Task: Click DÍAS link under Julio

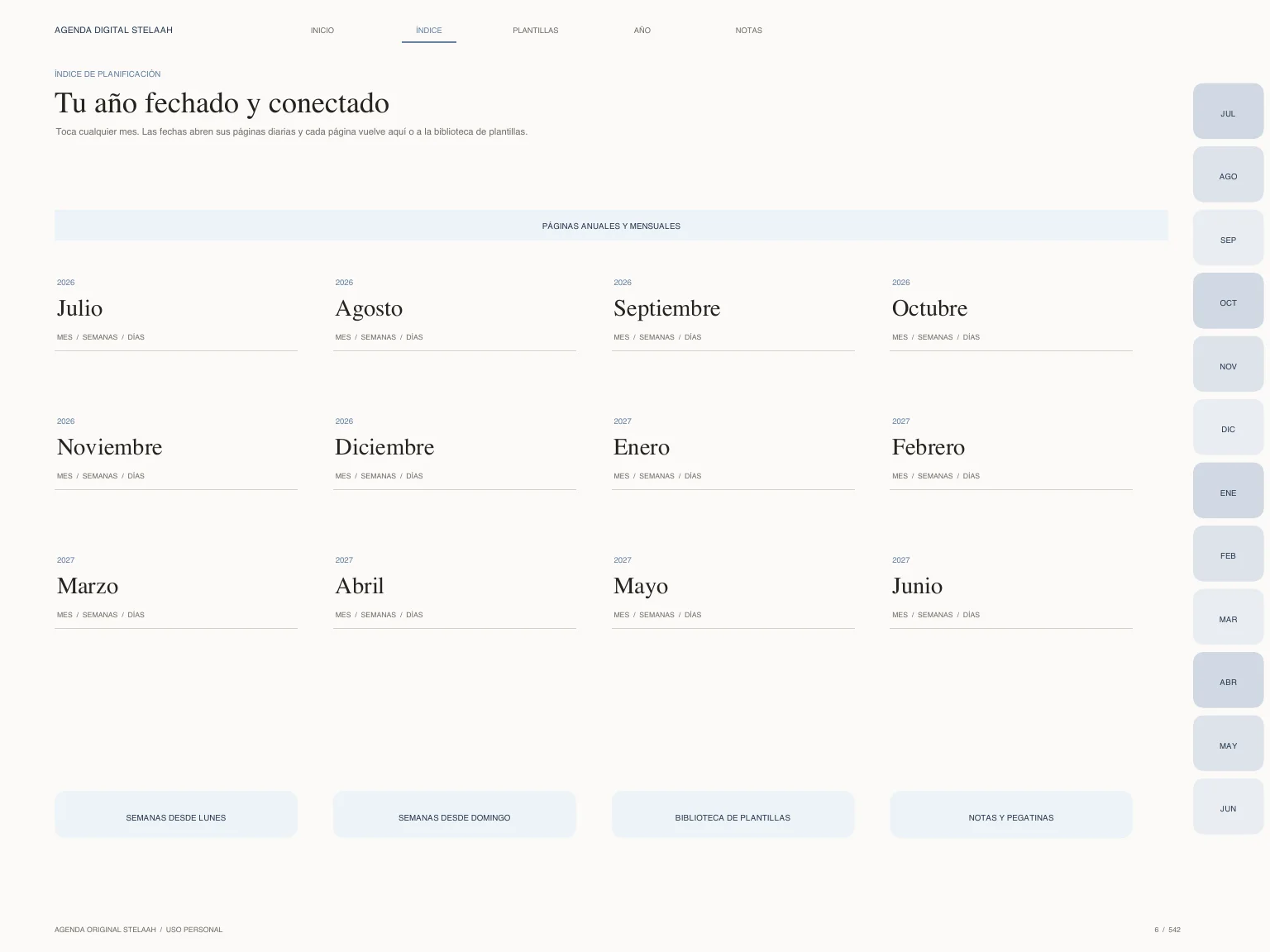Action: point(136,337)
